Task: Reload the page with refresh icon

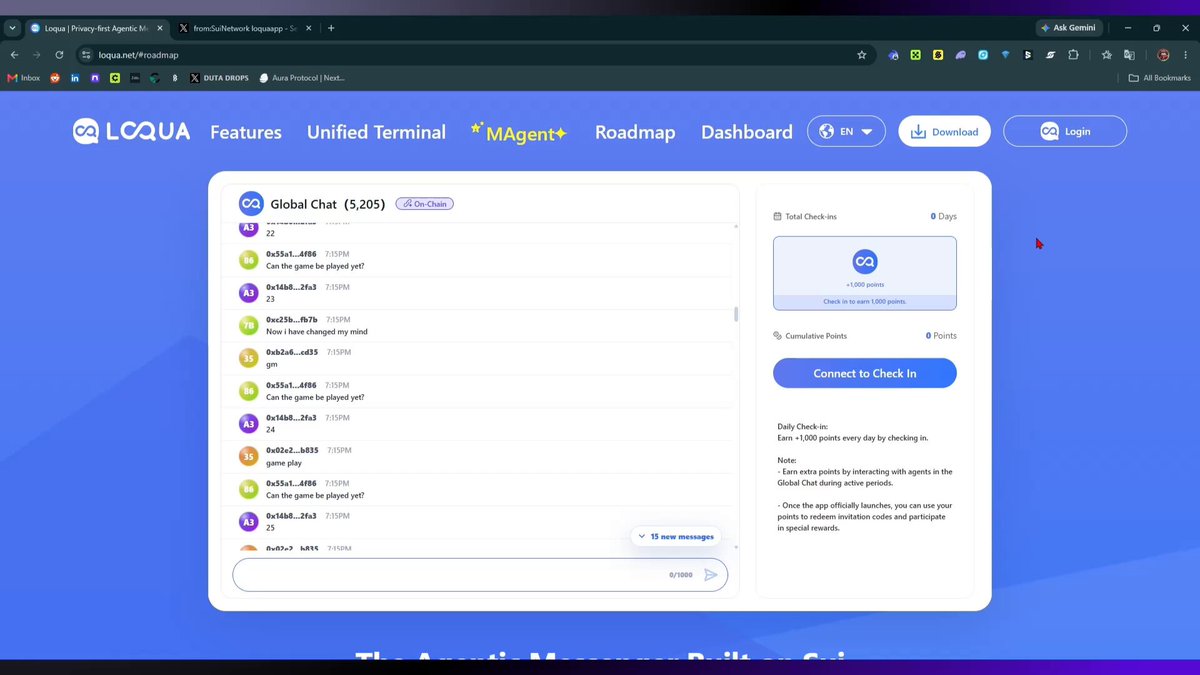Action: [60, 55]
